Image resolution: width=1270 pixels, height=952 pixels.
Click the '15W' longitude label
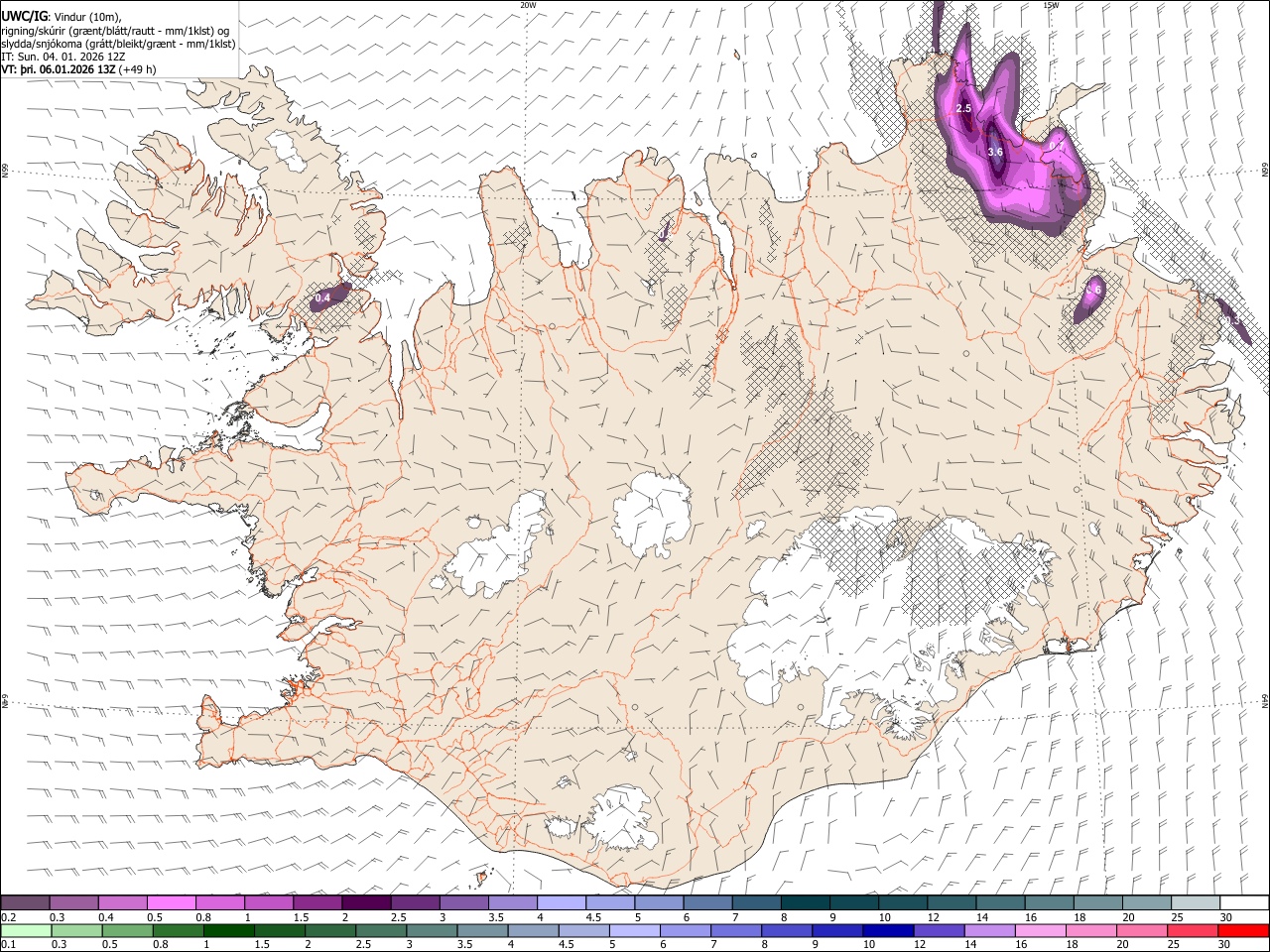pos(1051,5)
